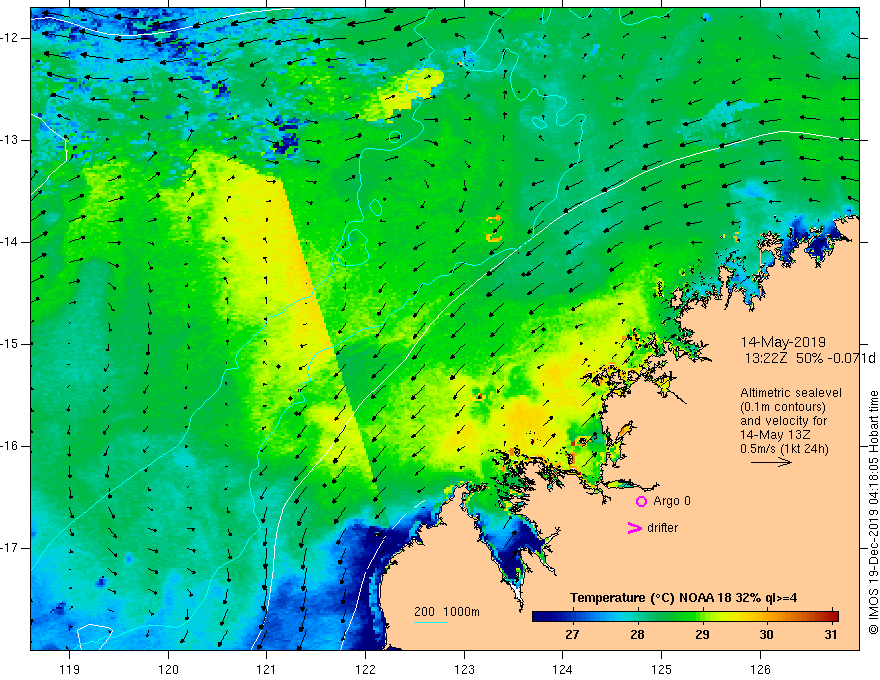Click the 31 value on temperature scale
This screenshot has width=880, height=680.
[831, 635]
